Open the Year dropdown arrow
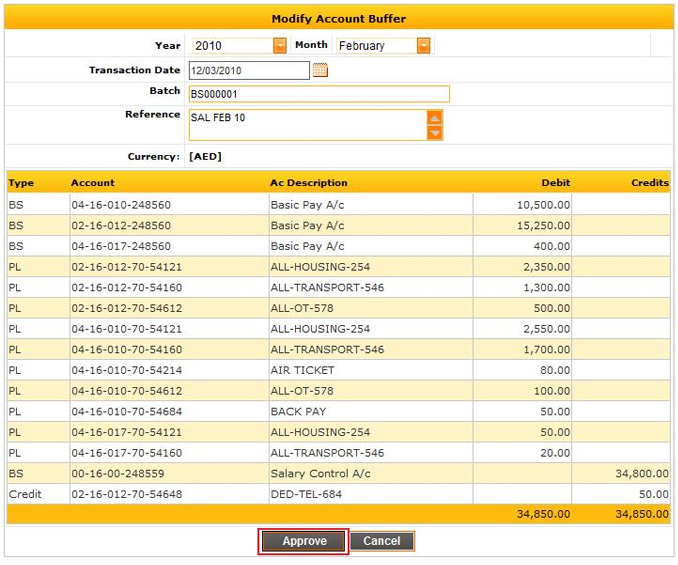The height and width of the screenshot is (565, 678). pos(280,45)
